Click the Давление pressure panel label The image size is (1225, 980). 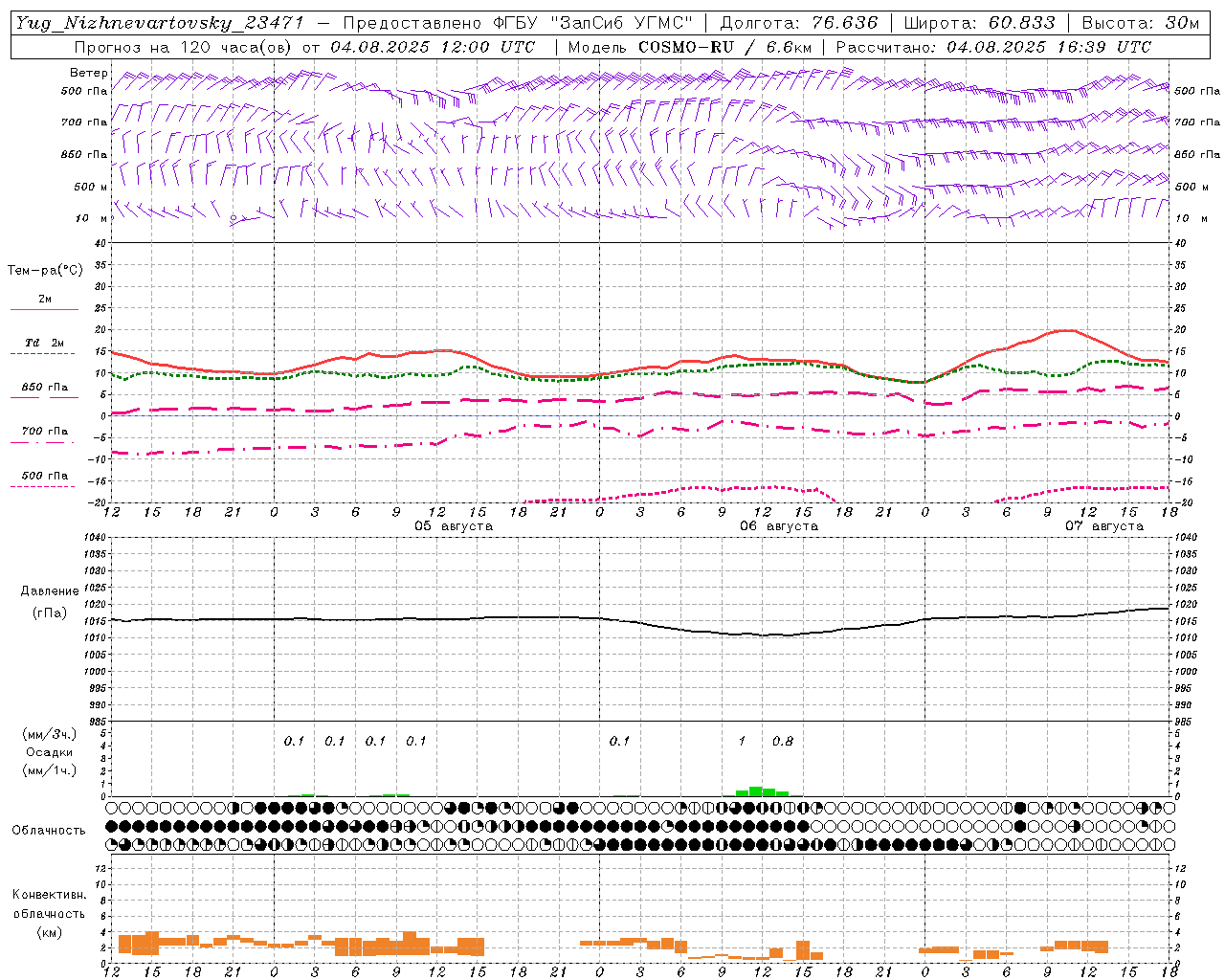click(x=50, y=591)
